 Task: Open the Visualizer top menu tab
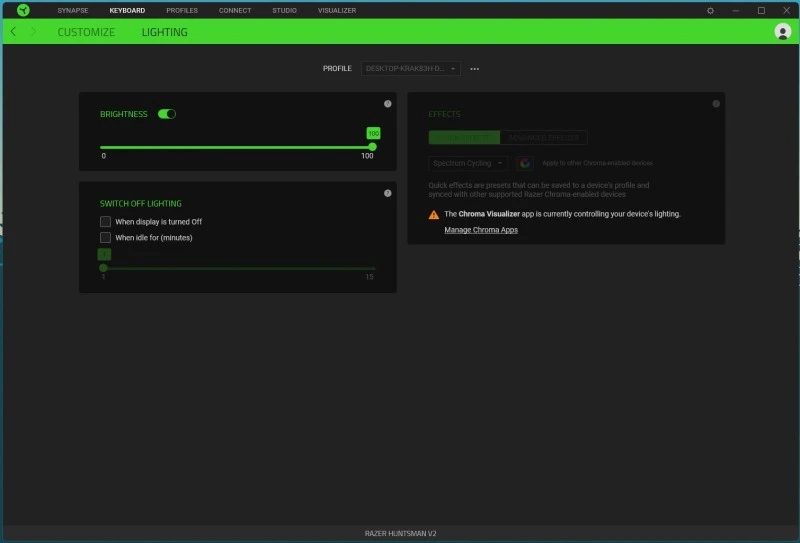pos(336,10)
